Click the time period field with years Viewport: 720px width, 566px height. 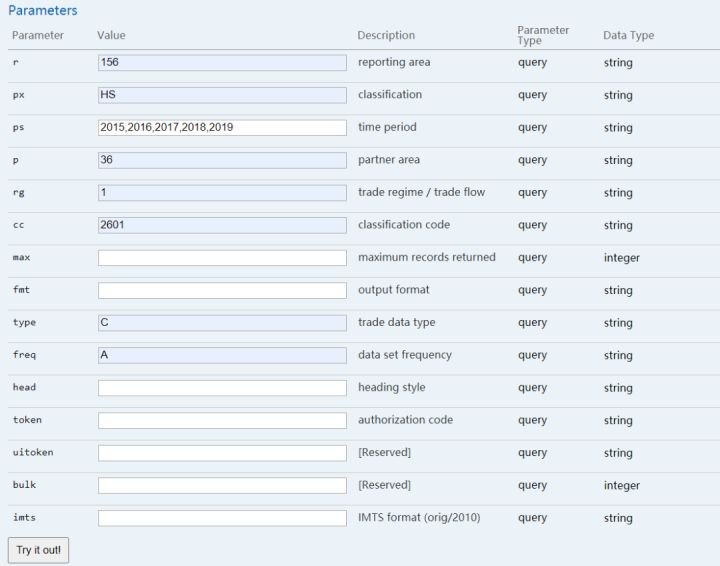coord(222,127)
